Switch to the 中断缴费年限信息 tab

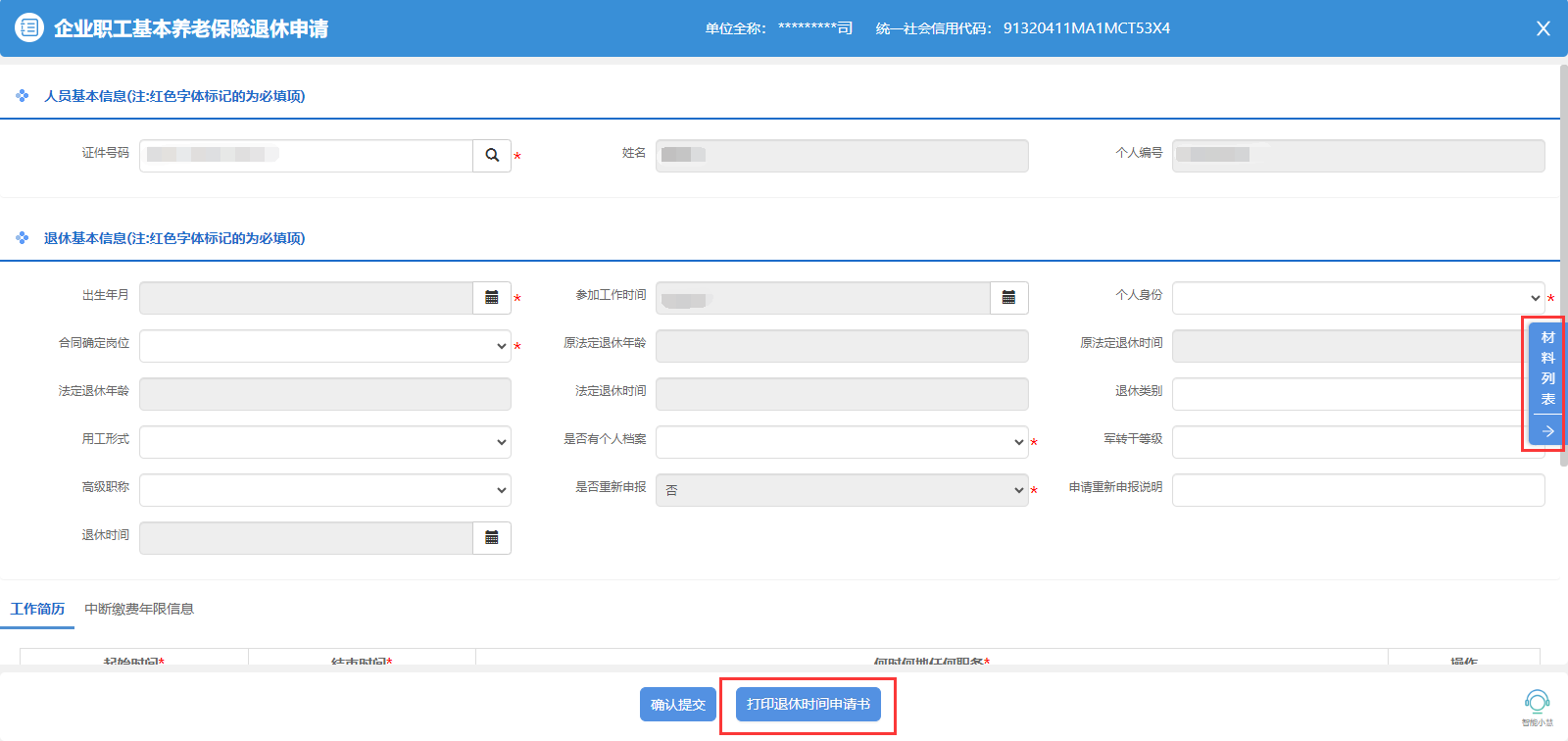click(139, 609)
